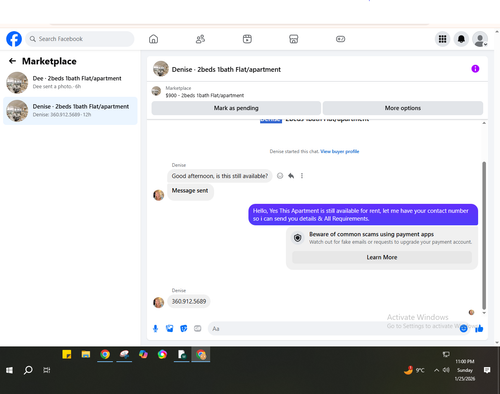This screenshot has width=500, height=394.
Task: Open the Reels video tab icon
Action: [247, 39]
